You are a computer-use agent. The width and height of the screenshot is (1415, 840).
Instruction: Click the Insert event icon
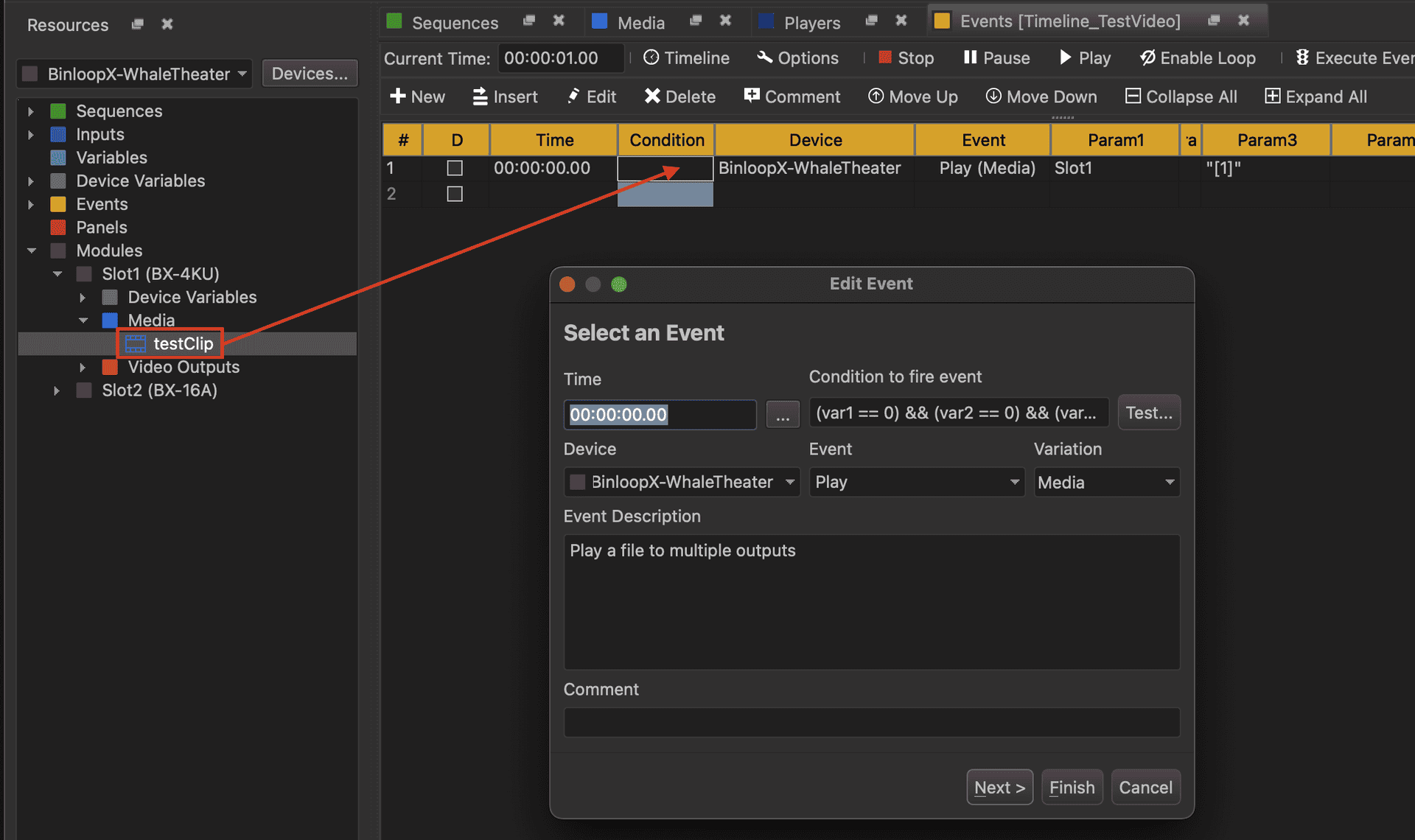[x=480, y=97]
